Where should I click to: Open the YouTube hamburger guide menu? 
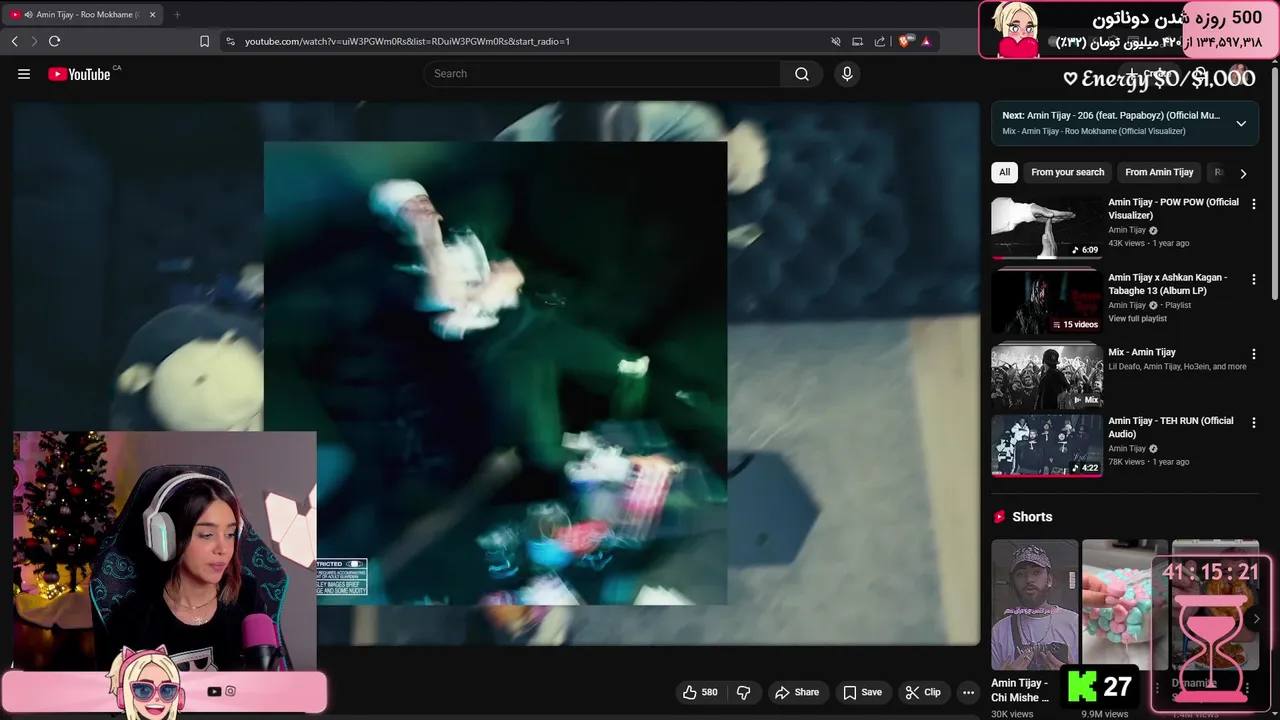pyautogui.click(x=24, y=74)
